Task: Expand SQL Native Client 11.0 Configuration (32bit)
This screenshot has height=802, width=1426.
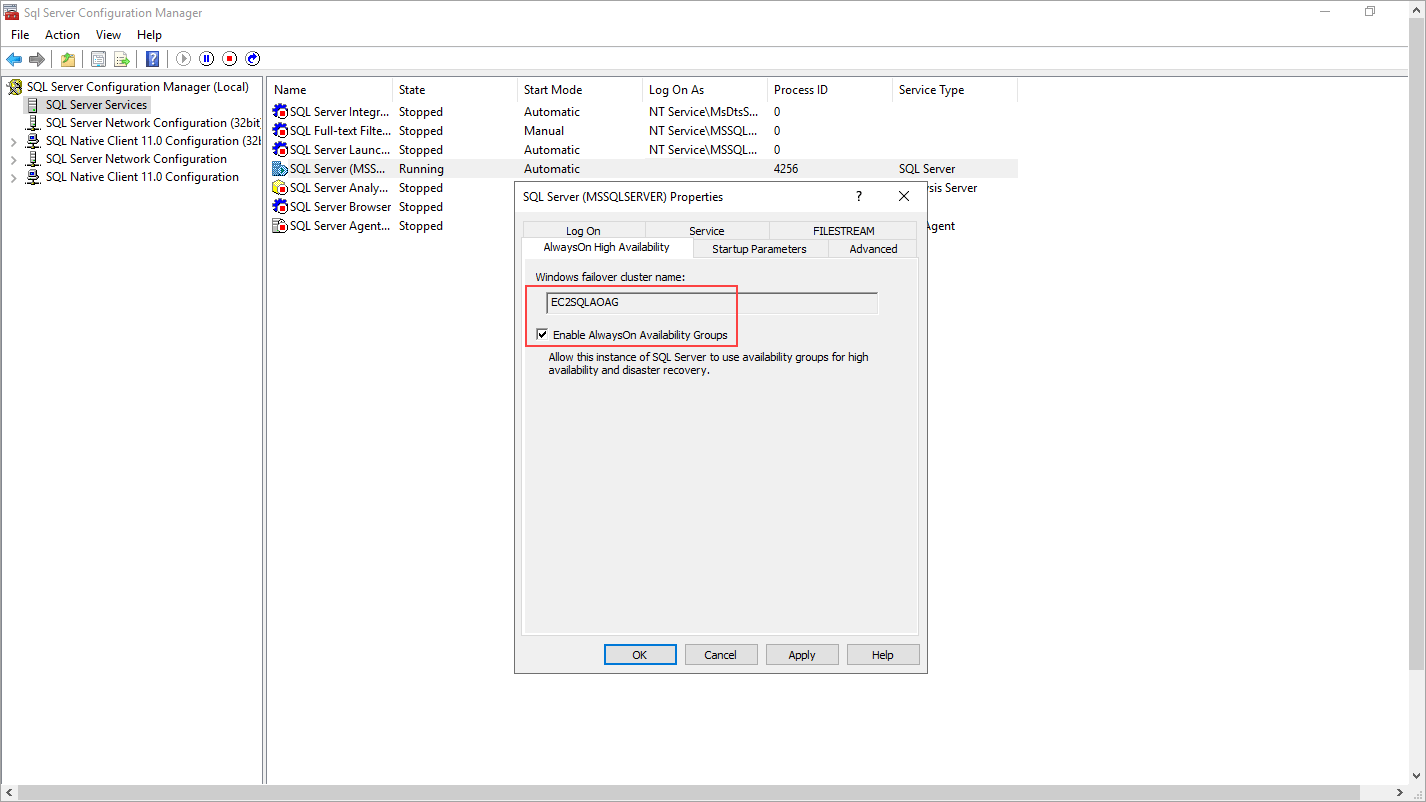Action: coord(16,140)
